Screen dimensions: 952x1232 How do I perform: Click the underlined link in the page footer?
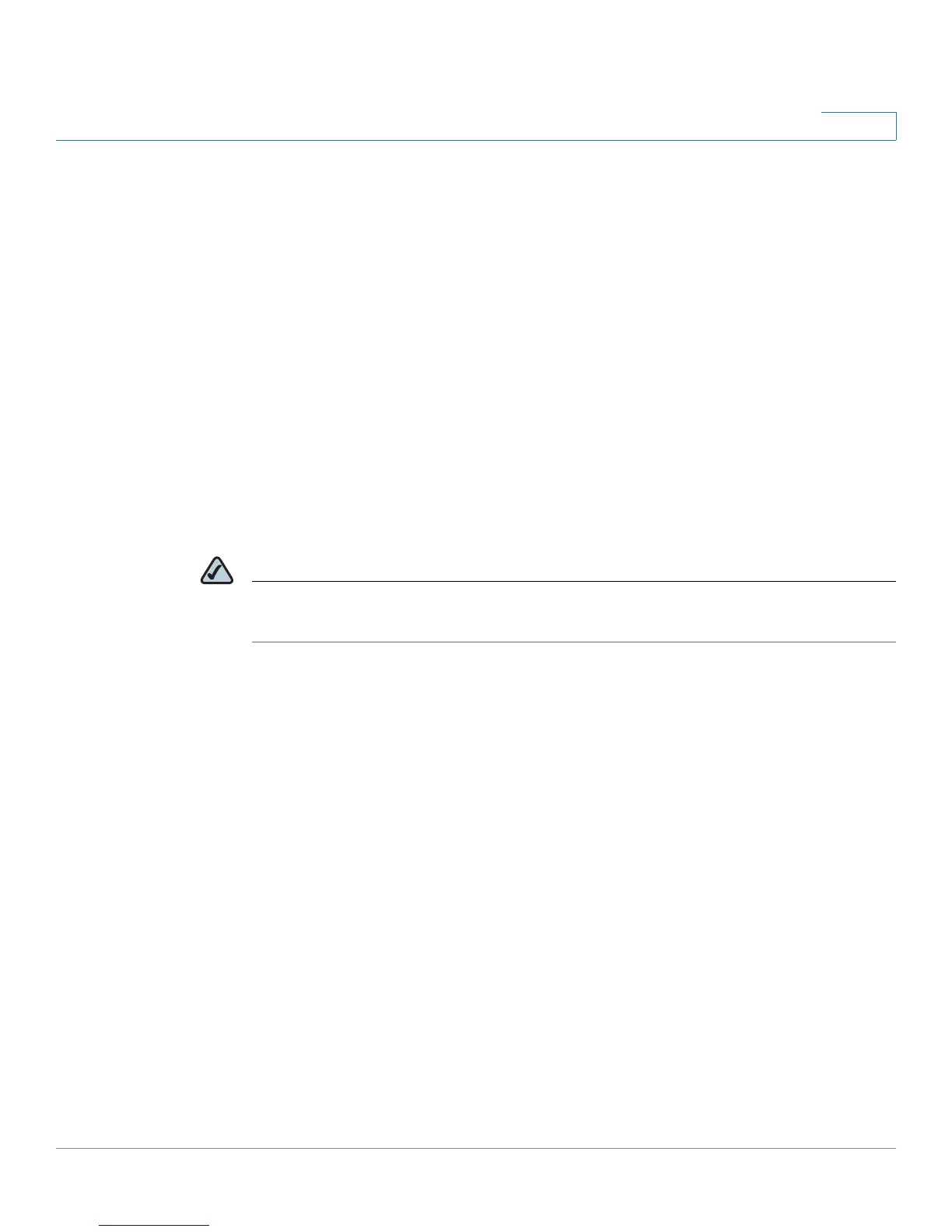point(155,1225)
